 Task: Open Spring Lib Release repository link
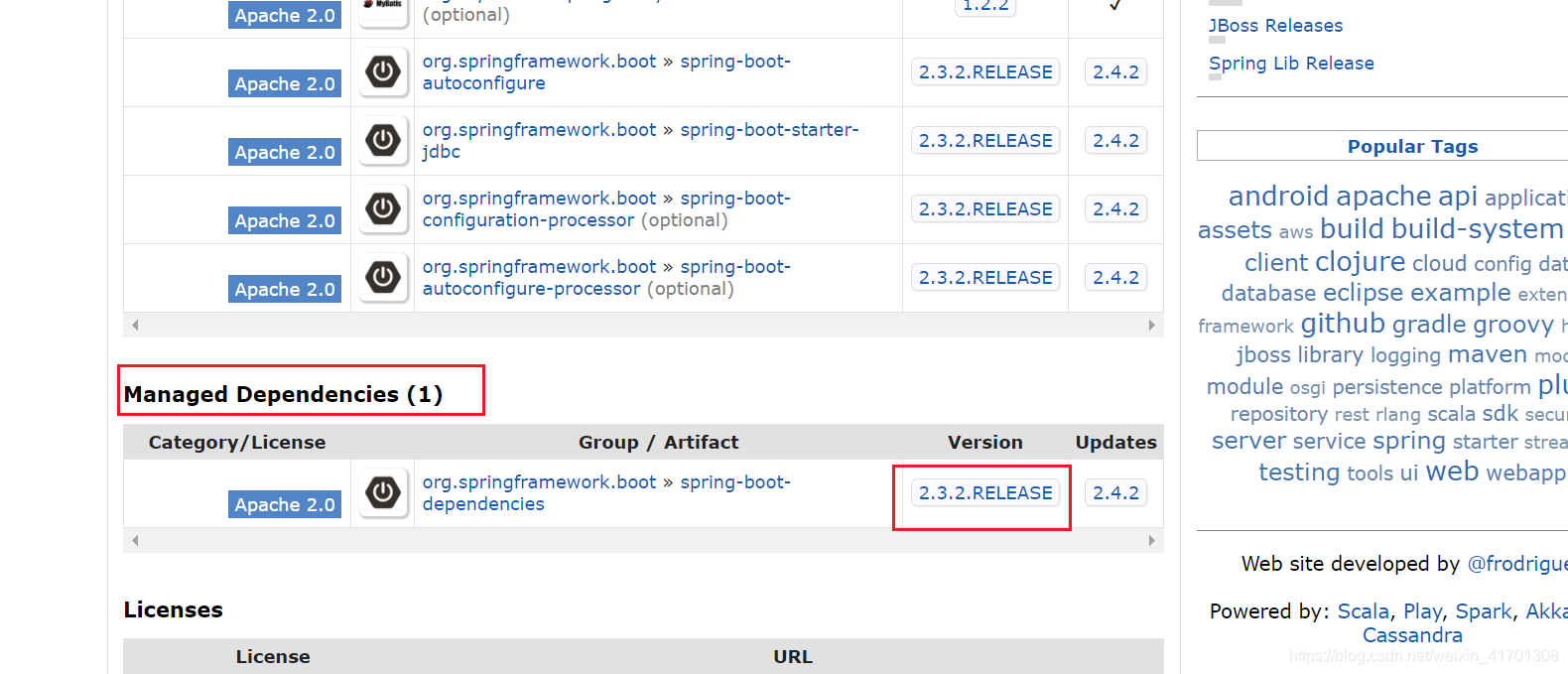pos(1291,64)
